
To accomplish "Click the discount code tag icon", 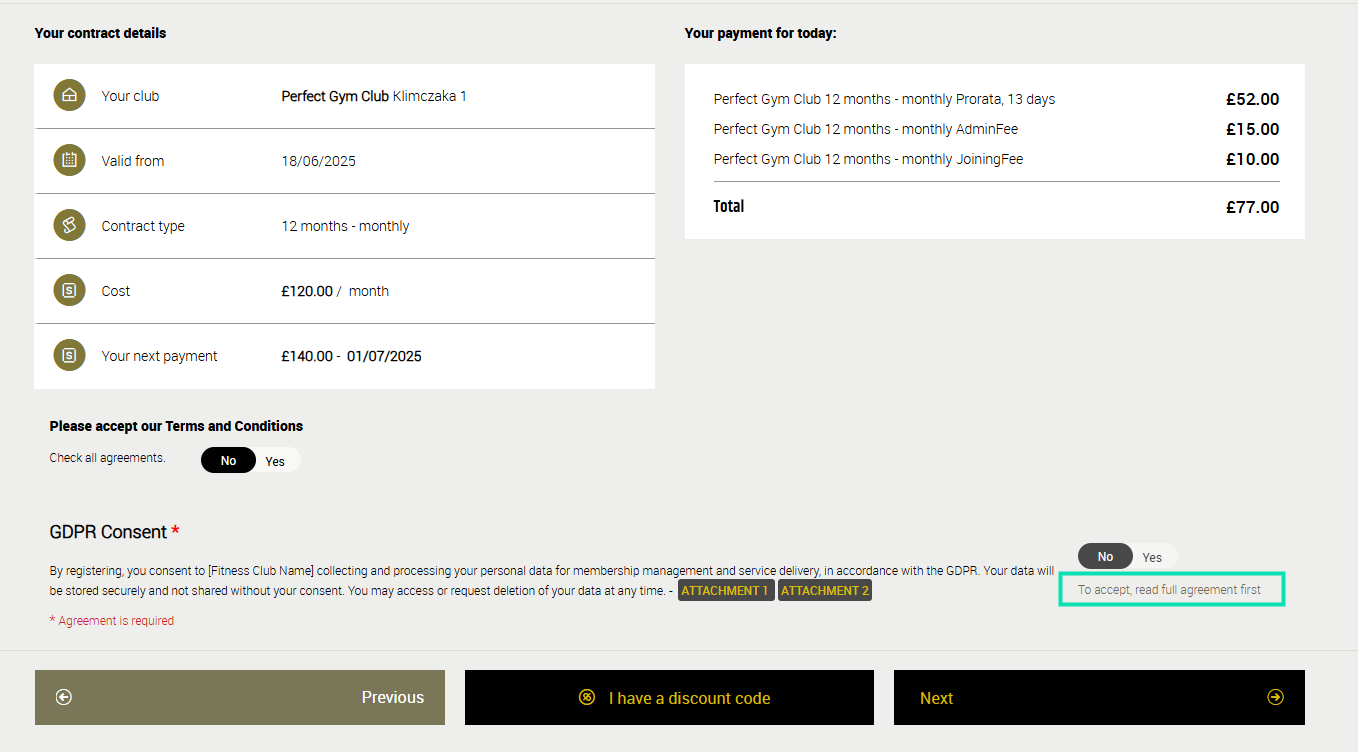I will point(587,698).
